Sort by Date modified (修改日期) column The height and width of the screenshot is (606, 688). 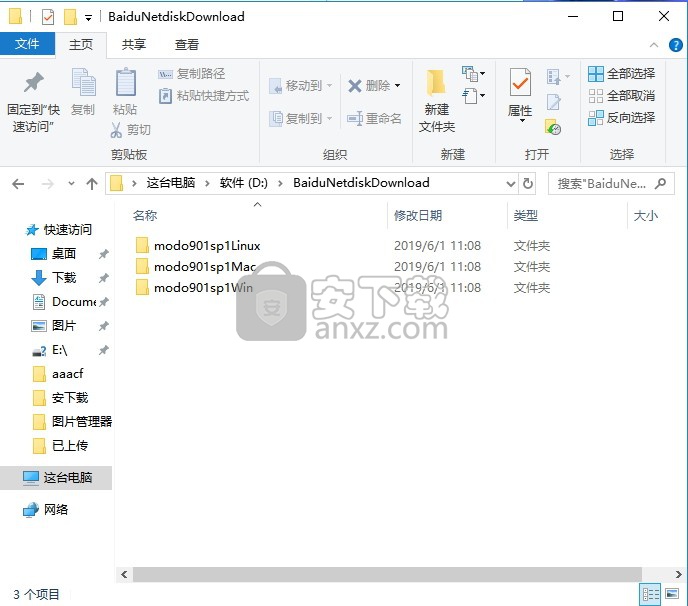pyautogui.click(x=418, y=215)
